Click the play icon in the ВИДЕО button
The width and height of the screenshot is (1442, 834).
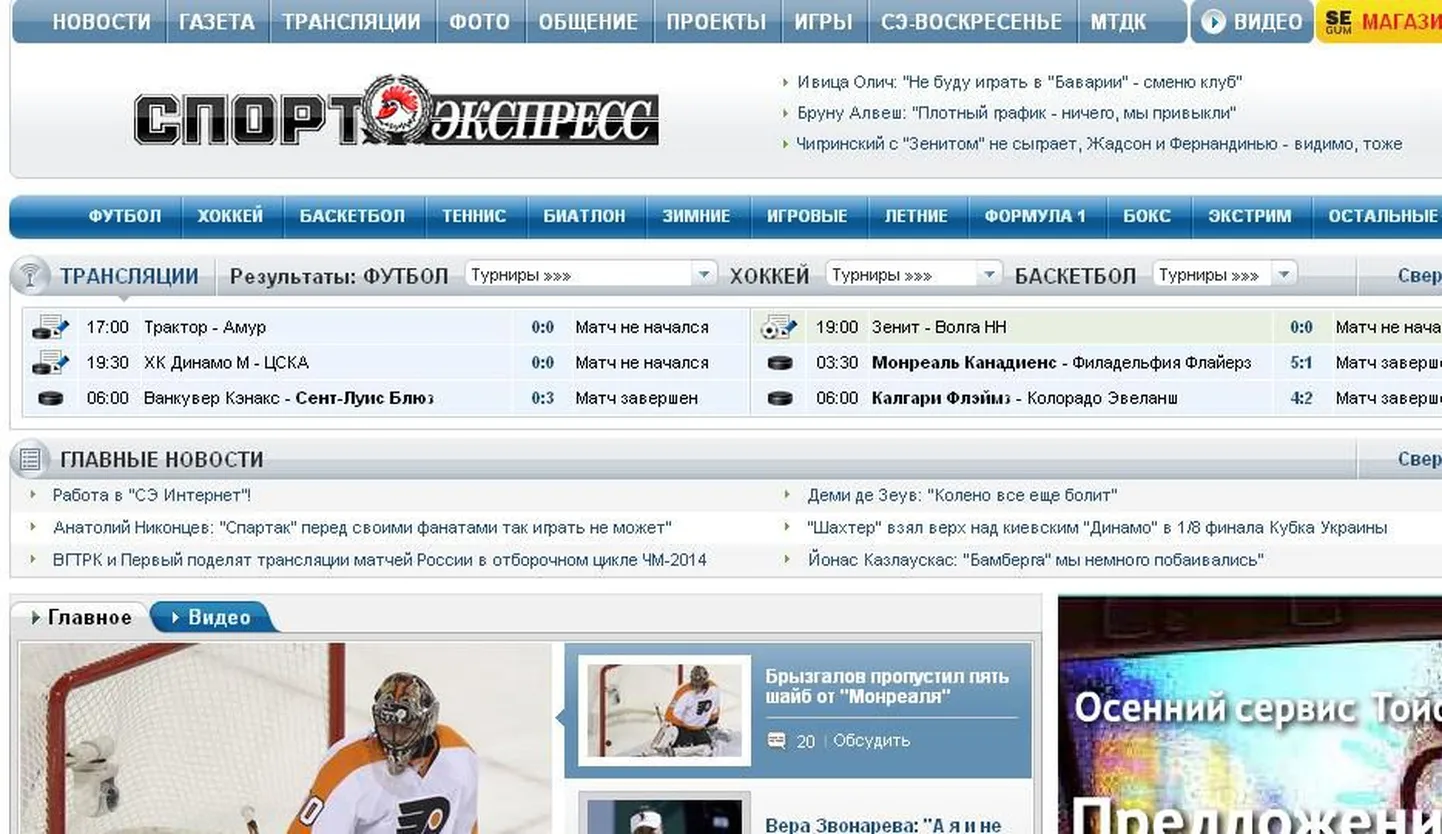tap(1212, 21)
